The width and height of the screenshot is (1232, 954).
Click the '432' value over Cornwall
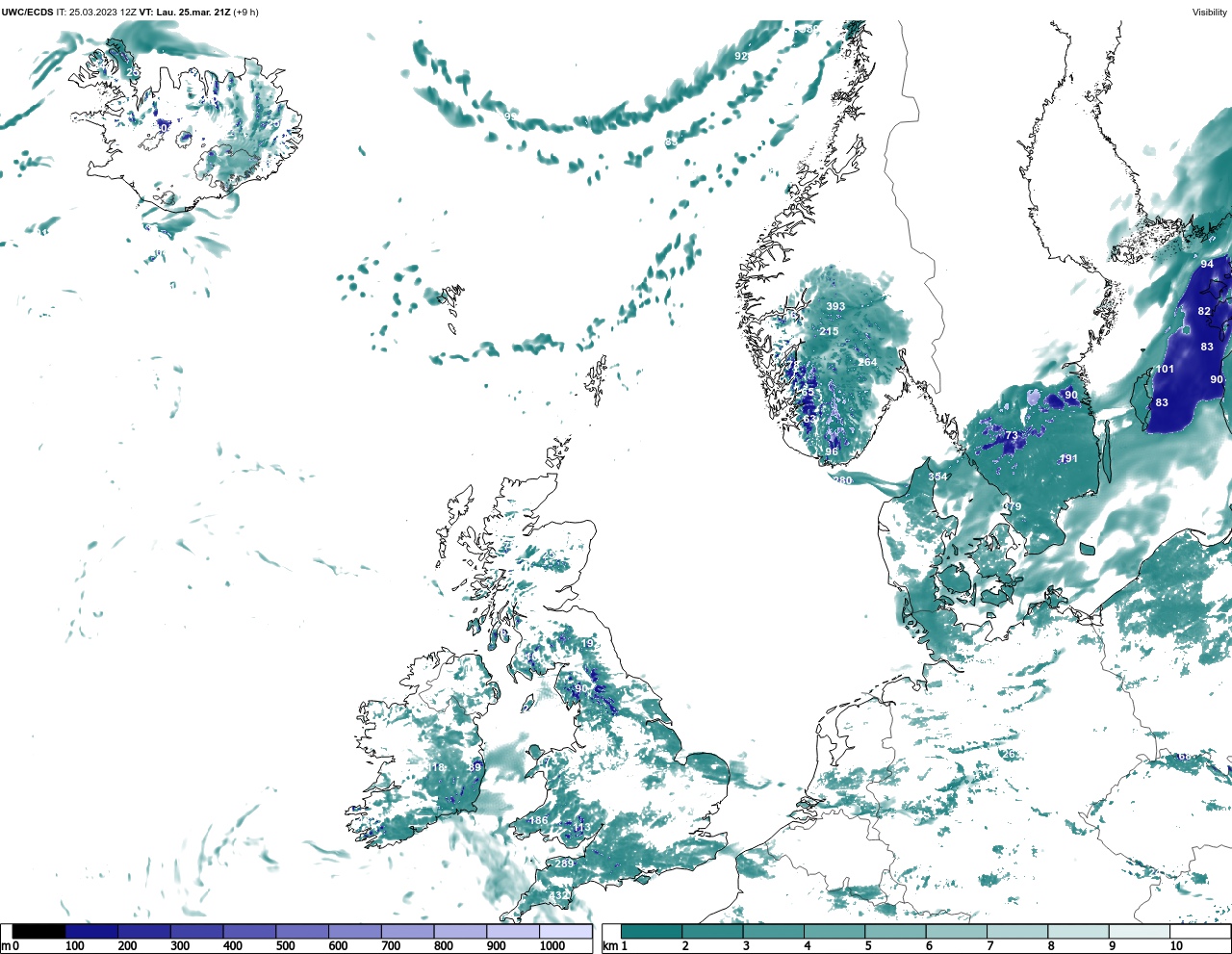click(558, 895)
